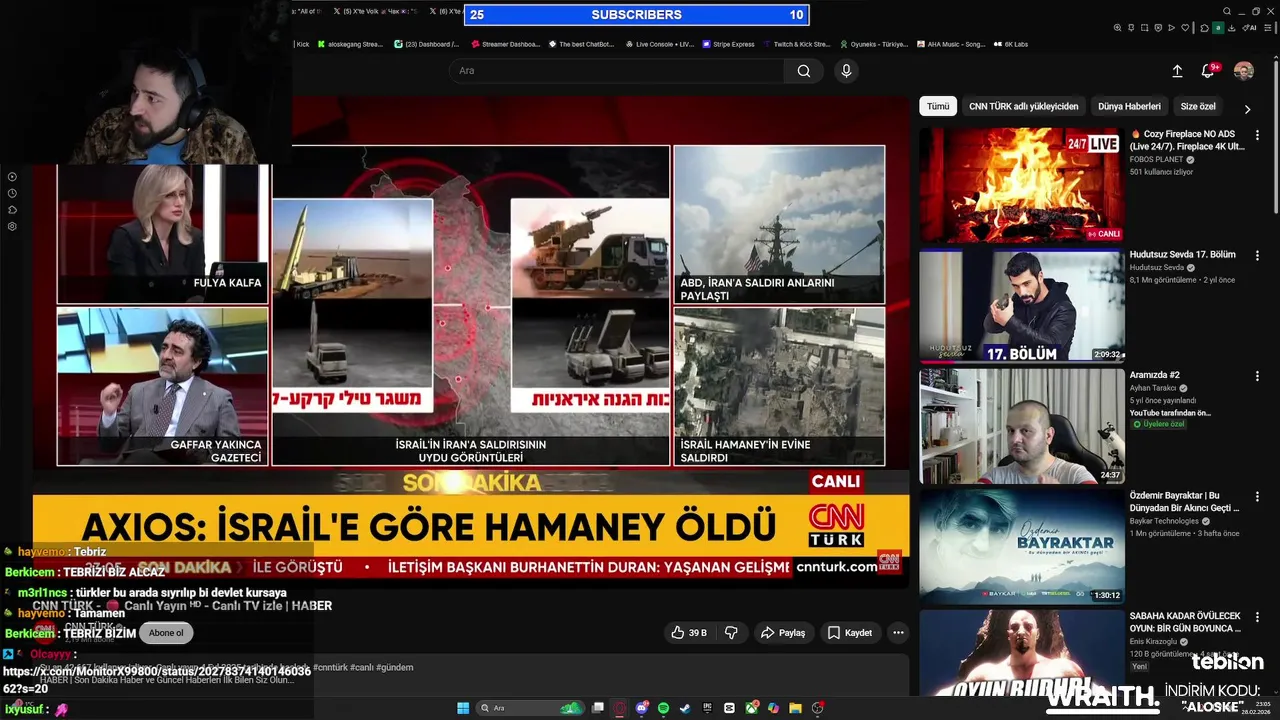Click #gündem hashtag in description
Image resolution: width=1280 pixels, height=720 pixels.
[395, 667]
